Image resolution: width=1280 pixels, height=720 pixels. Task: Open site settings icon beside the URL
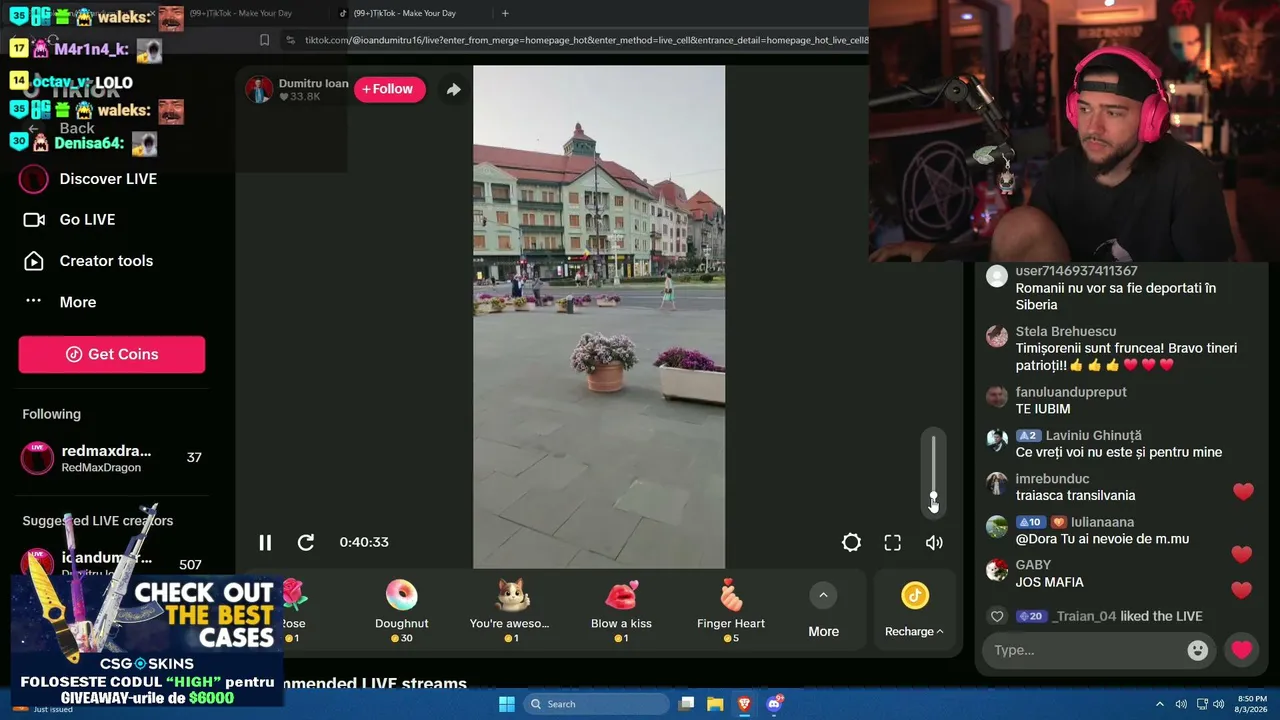pyautogui.click(x=290, y=40)
